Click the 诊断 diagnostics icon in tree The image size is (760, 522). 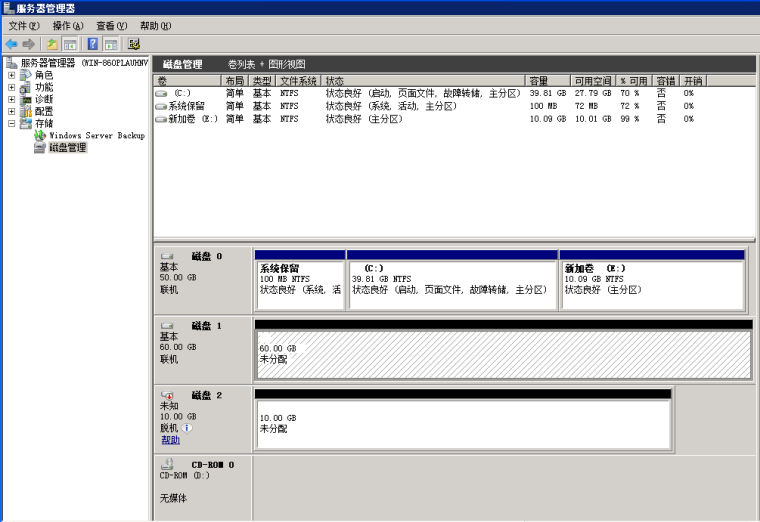click(x=26, y=99)
